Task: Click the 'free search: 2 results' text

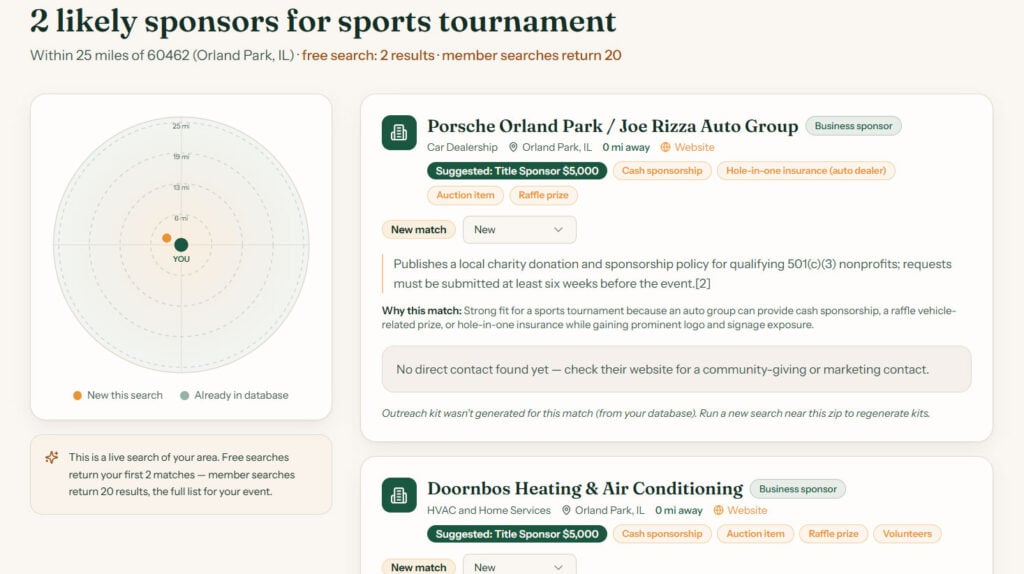Action: pyautogui.click(x=368, y=56)
